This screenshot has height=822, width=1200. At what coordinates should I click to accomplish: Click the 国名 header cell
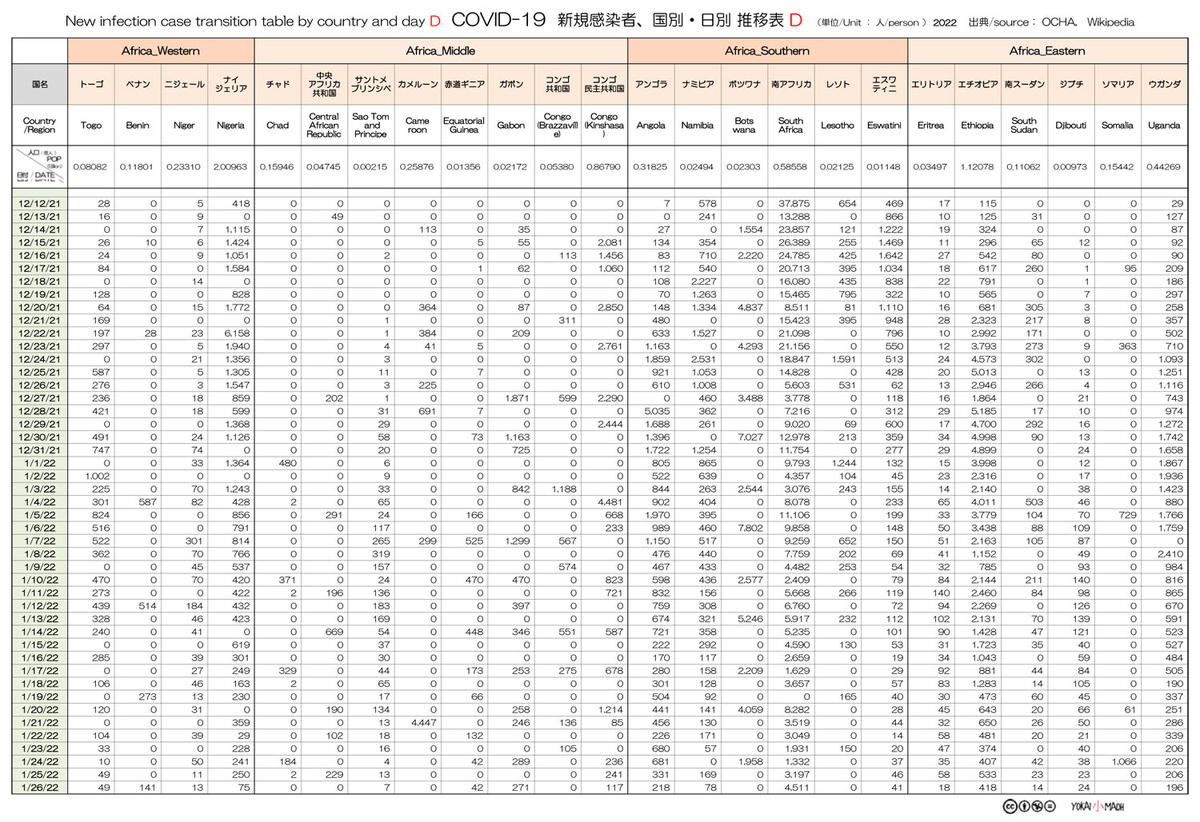click(40, 85)
